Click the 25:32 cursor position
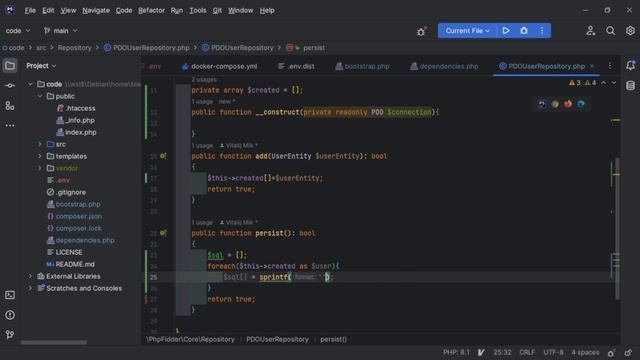 (x=502, y=353)
